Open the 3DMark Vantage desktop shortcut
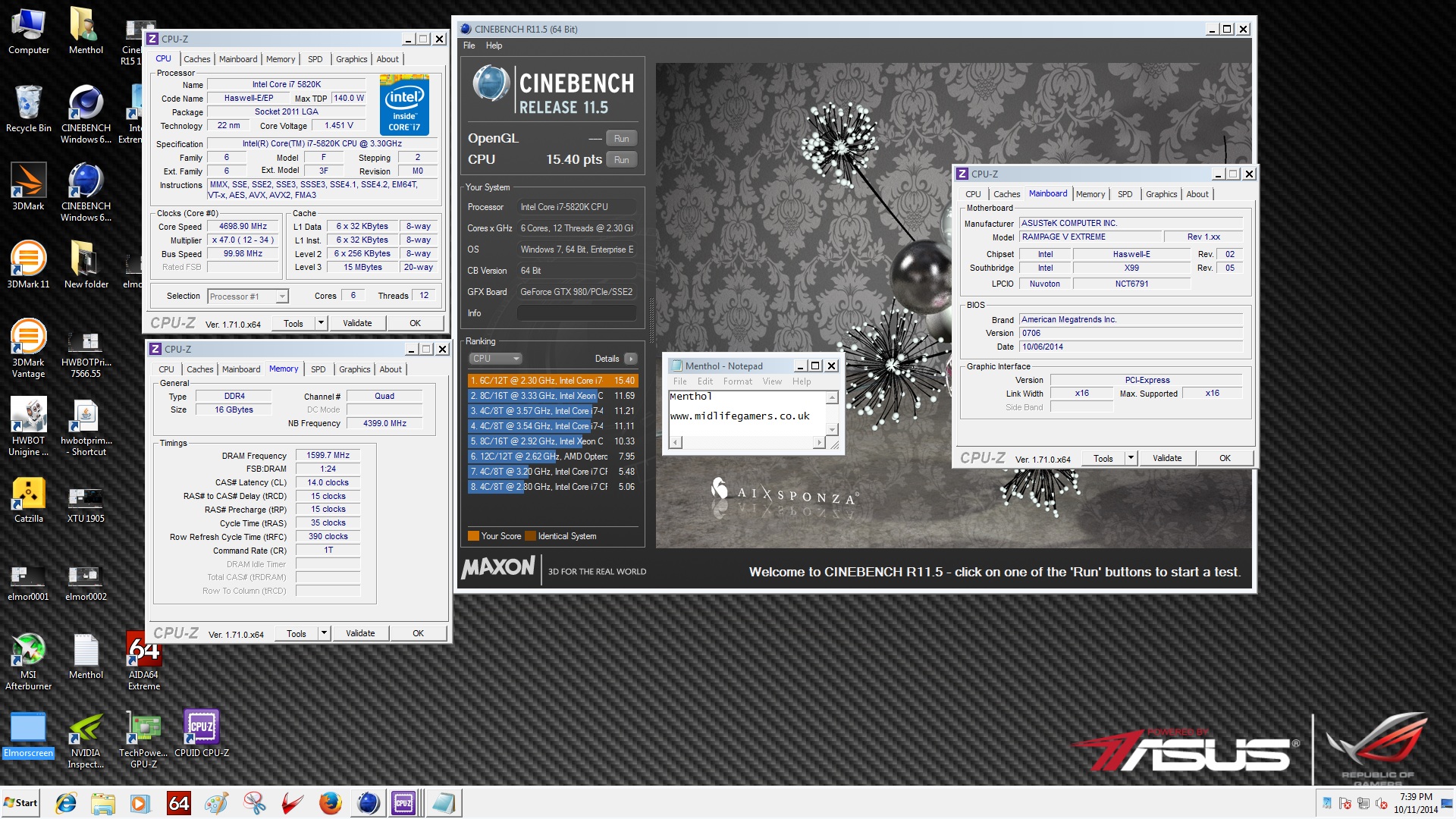1456x819 pixels. click(x=29, y=349)
